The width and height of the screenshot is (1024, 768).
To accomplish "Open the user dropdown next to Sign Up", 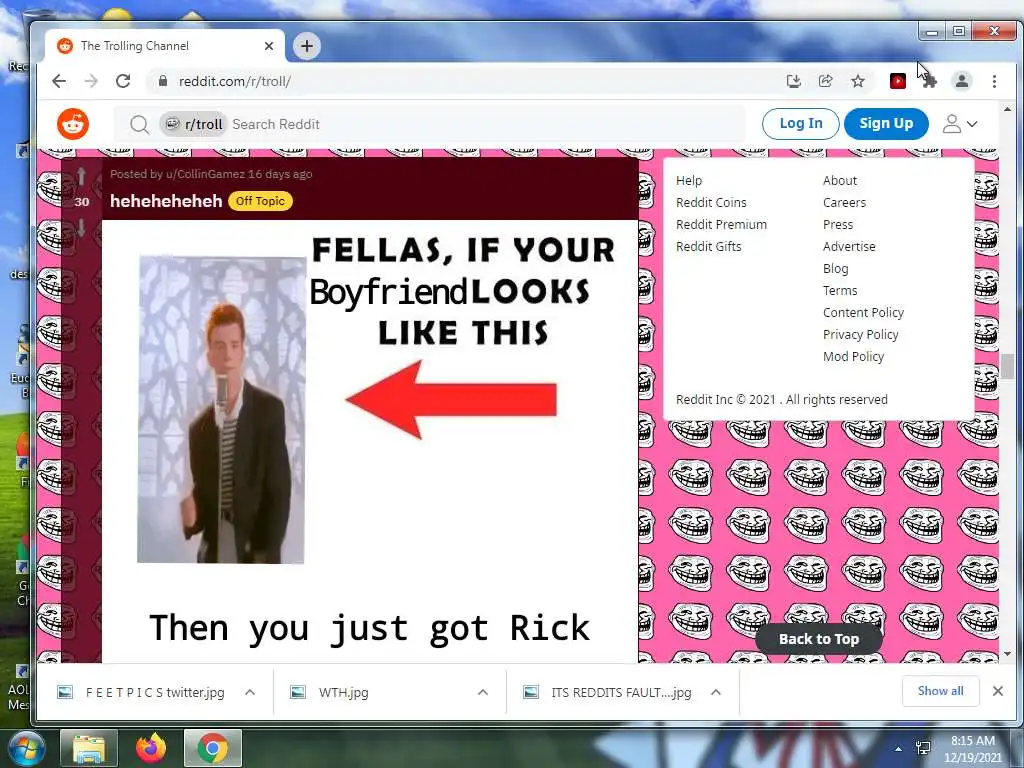I will tap(959, 124).
